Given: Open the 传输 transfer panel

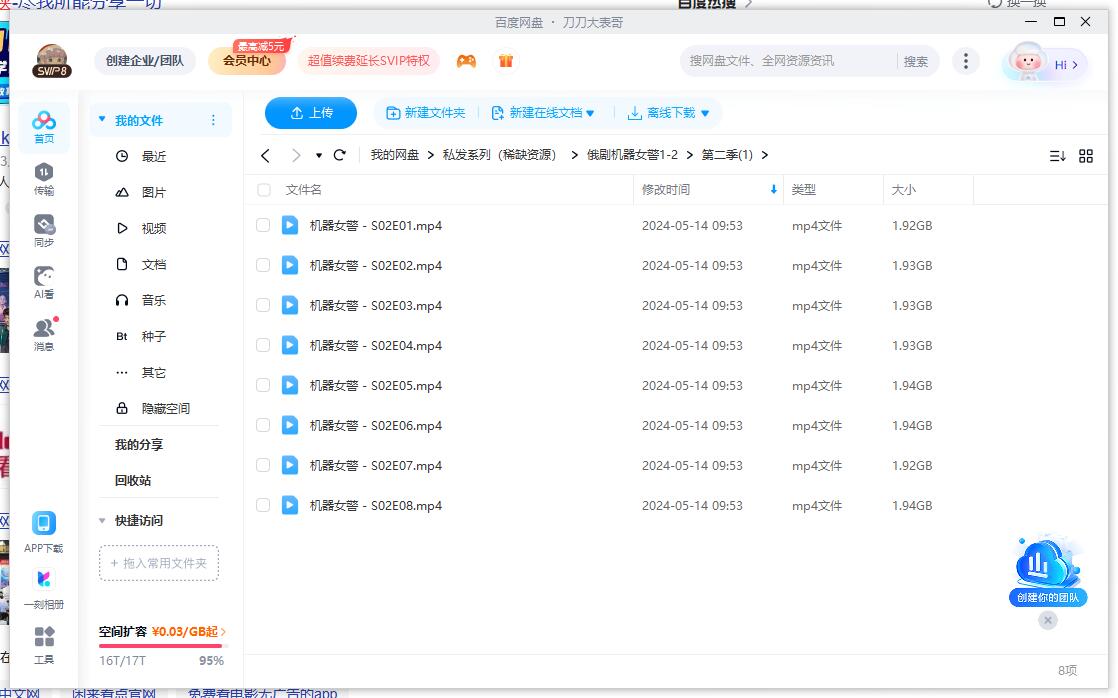Looking at the screenshot, I should click(44, 180).
